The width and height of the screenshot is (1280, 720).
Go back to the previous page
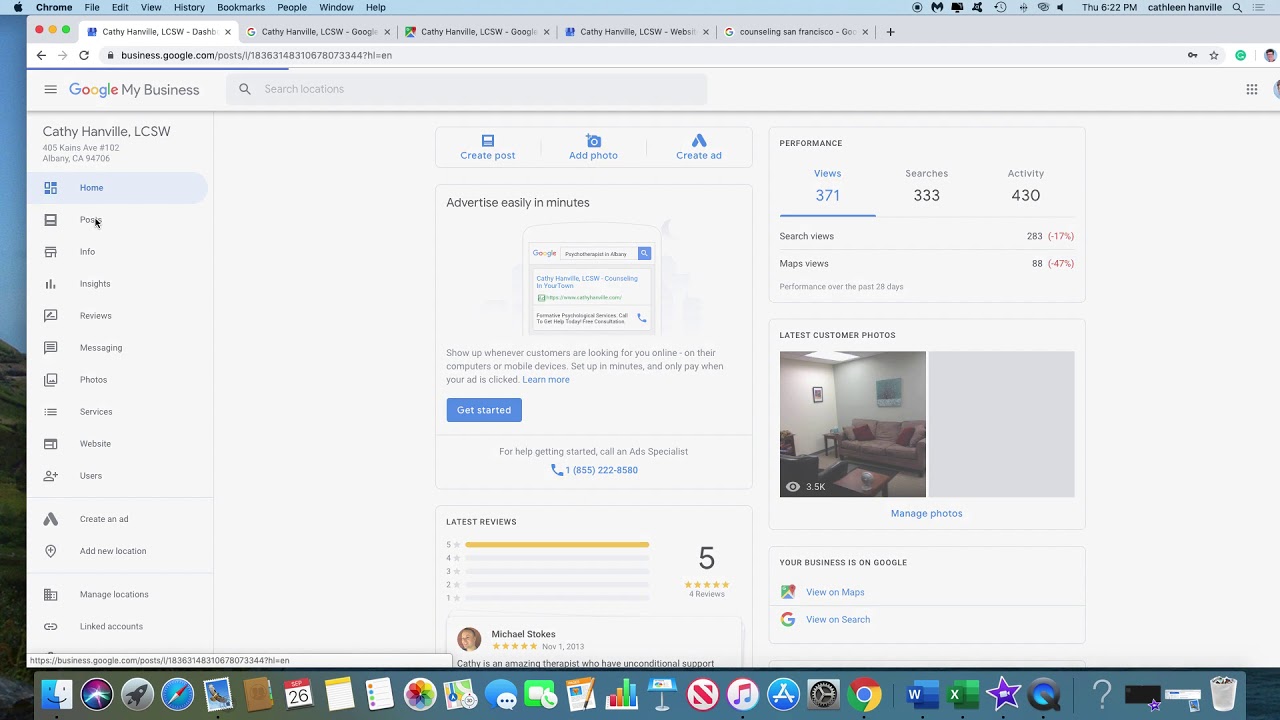click(41, 55)
